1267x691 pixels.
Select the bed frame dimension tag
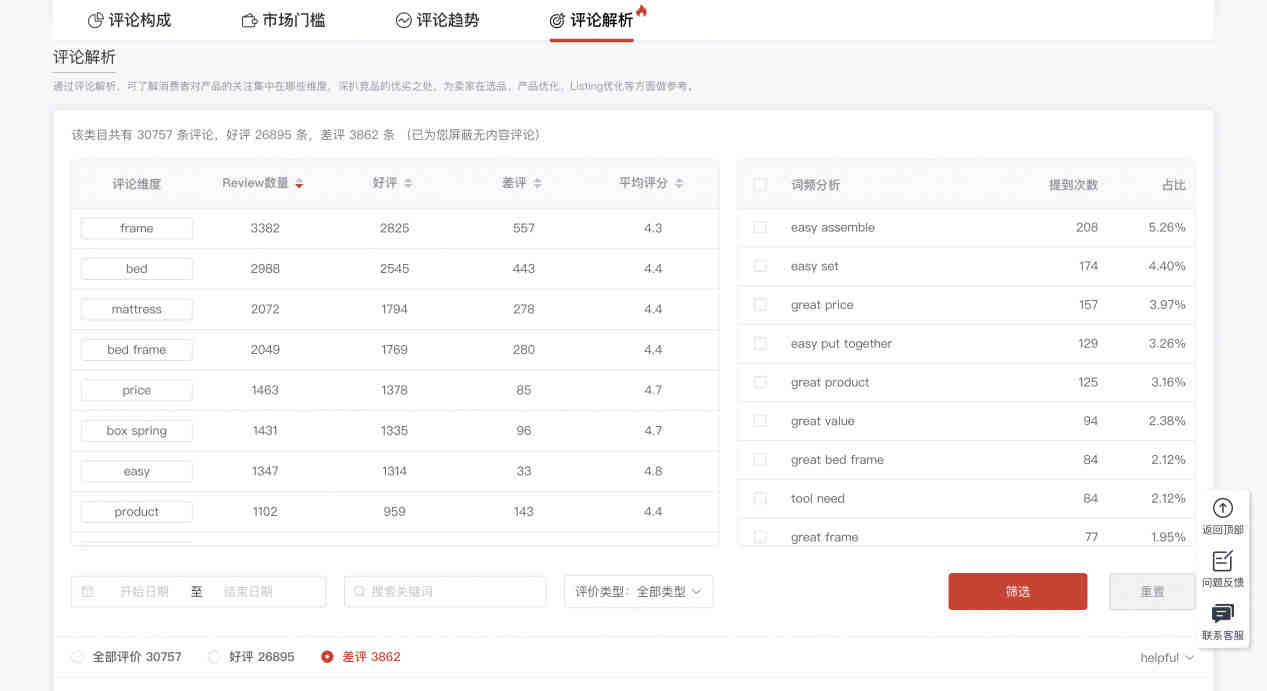(137, 350)
